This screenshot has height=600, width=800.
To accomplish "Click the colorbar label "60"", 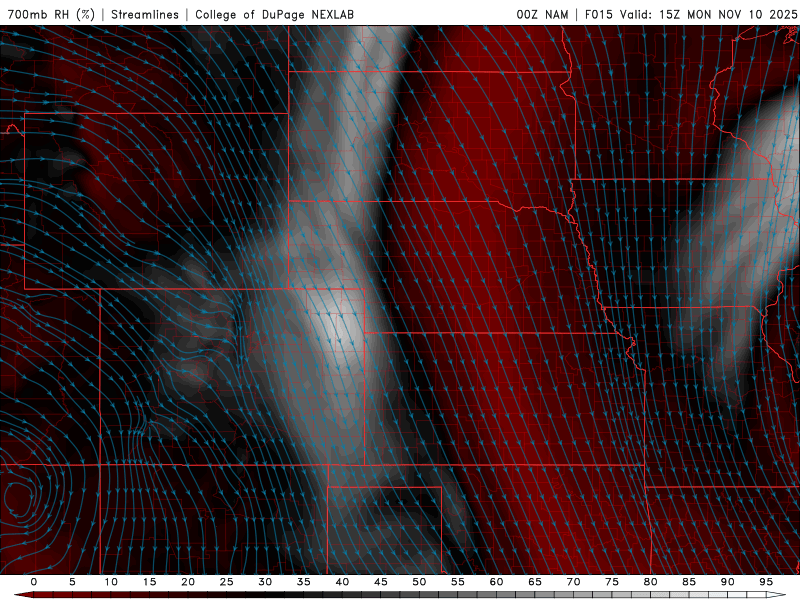I will (x=496, y=582).
